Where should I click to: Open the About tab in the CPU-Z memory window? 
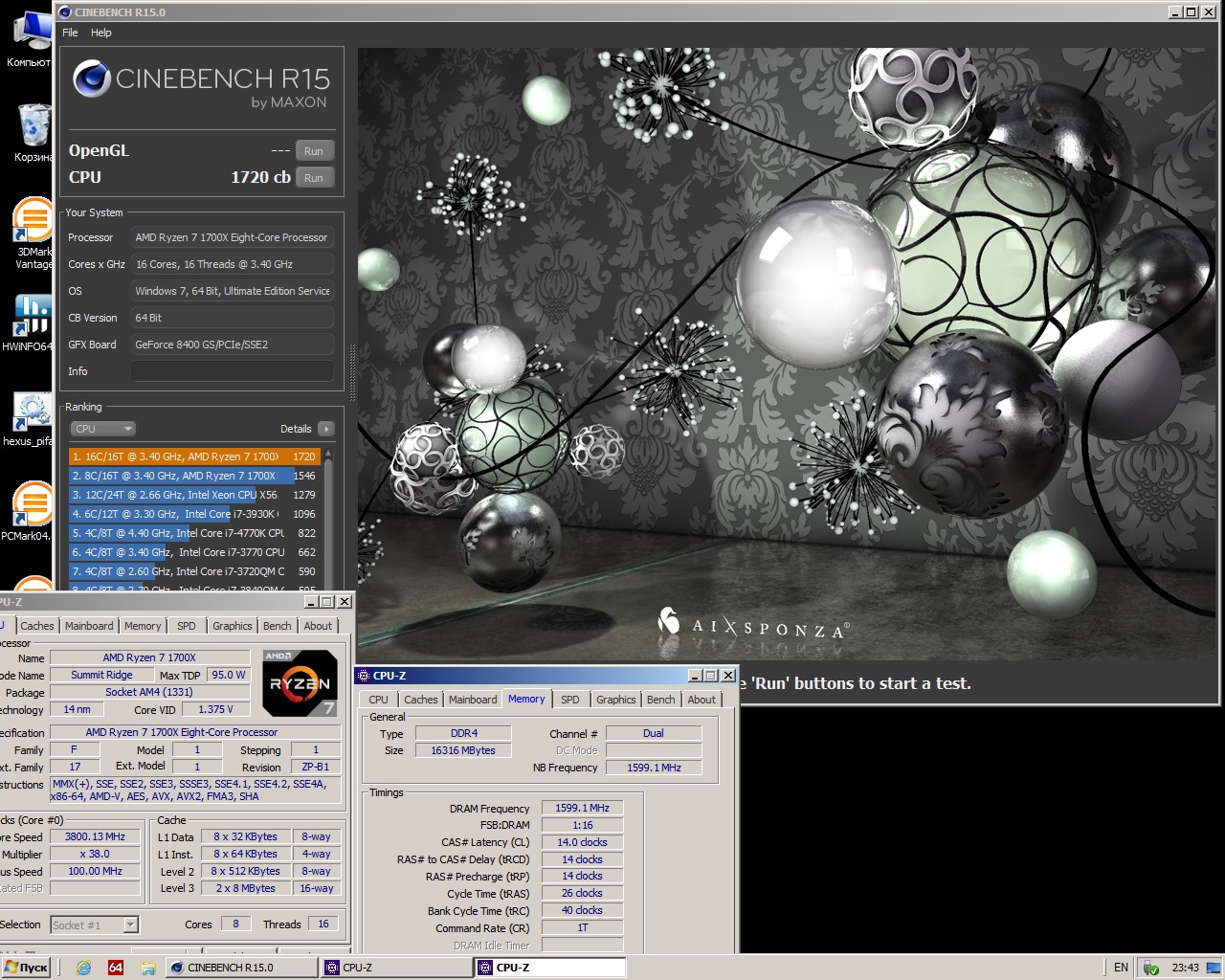702,700
